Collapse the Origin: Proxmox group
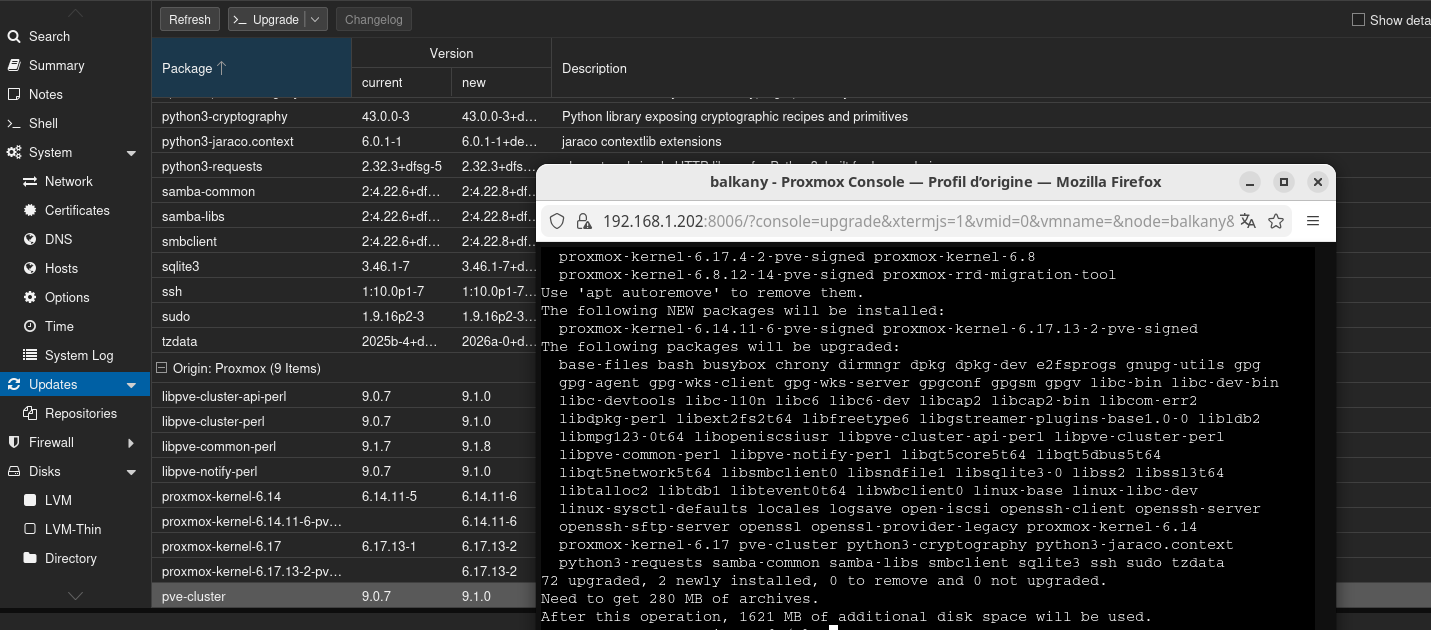This screenshot has width=1431, height=630. click(x=161, y=368)
